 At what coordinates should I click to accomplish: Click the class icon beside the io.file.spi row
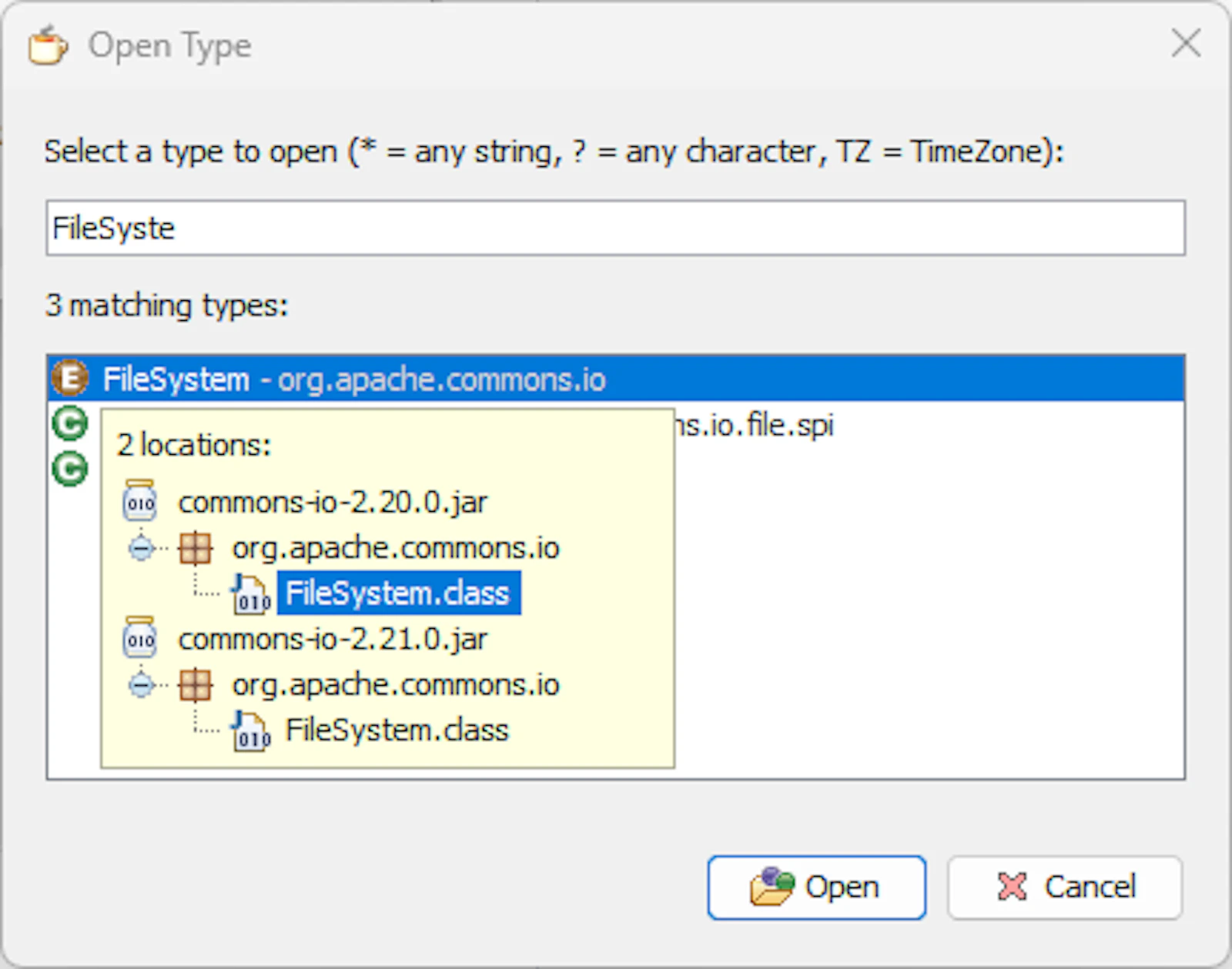tap(70, 424)
